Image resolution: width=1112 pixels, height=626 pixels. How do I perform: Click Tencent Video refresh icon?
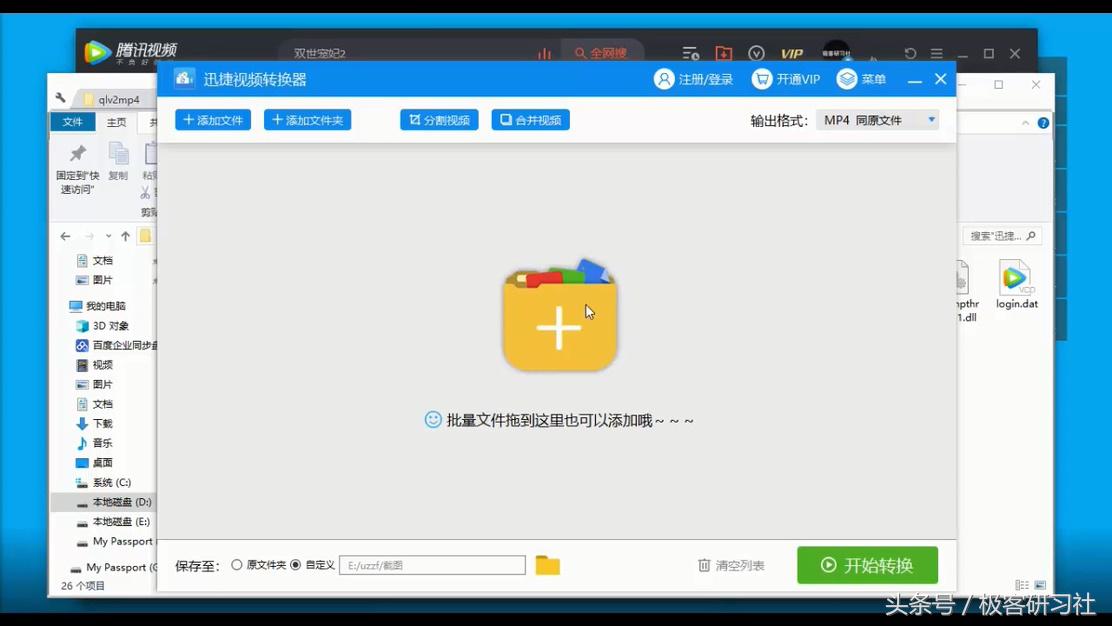click(911, 53)
